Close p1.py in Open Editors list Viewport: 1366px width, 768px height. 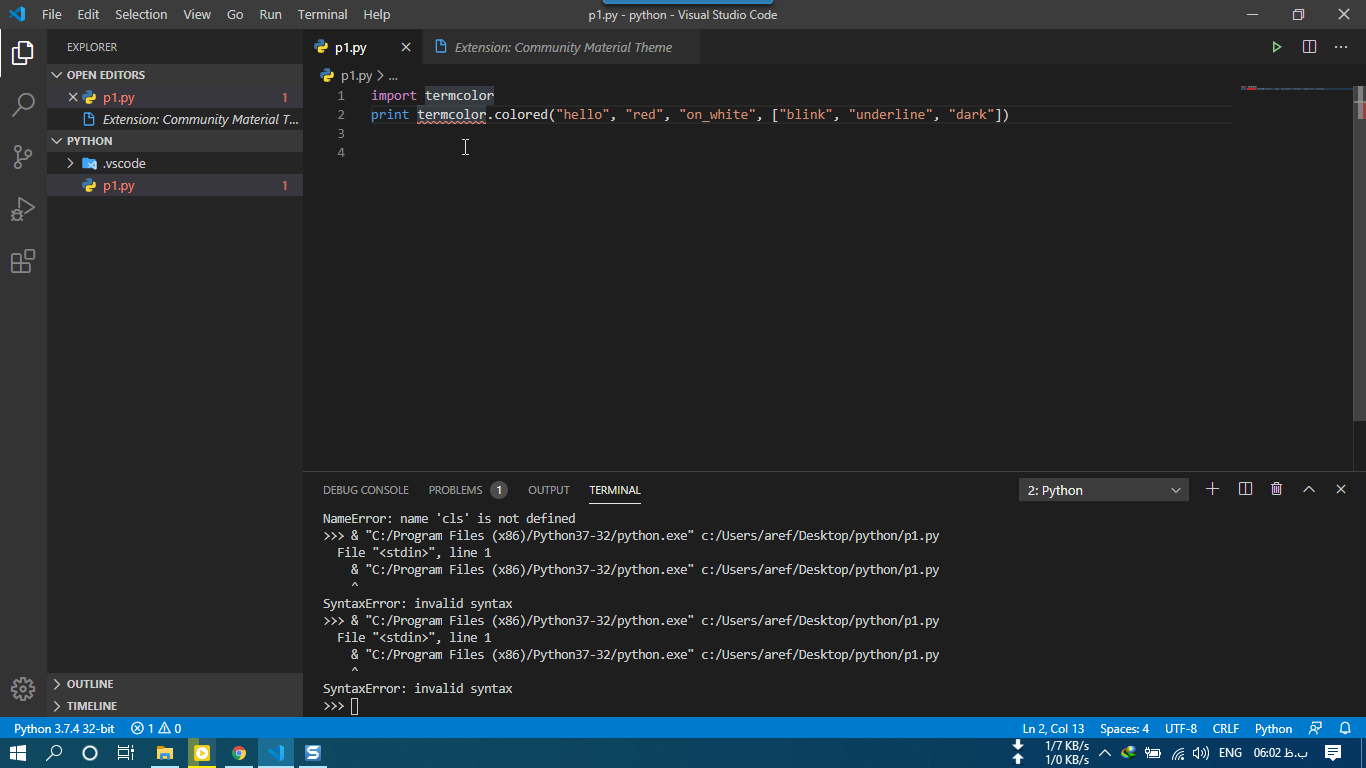72,97
